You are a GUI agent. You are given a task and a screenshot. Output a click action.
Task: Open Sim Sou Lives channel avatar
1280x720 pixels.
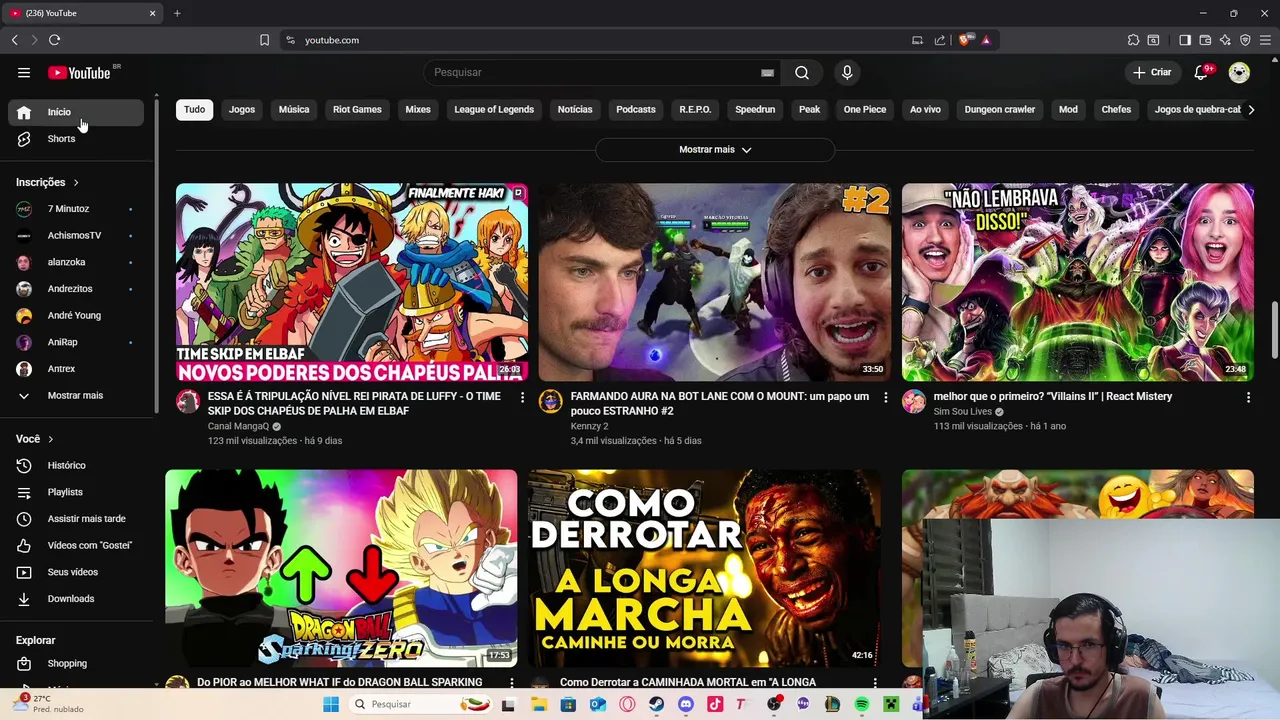914,402
